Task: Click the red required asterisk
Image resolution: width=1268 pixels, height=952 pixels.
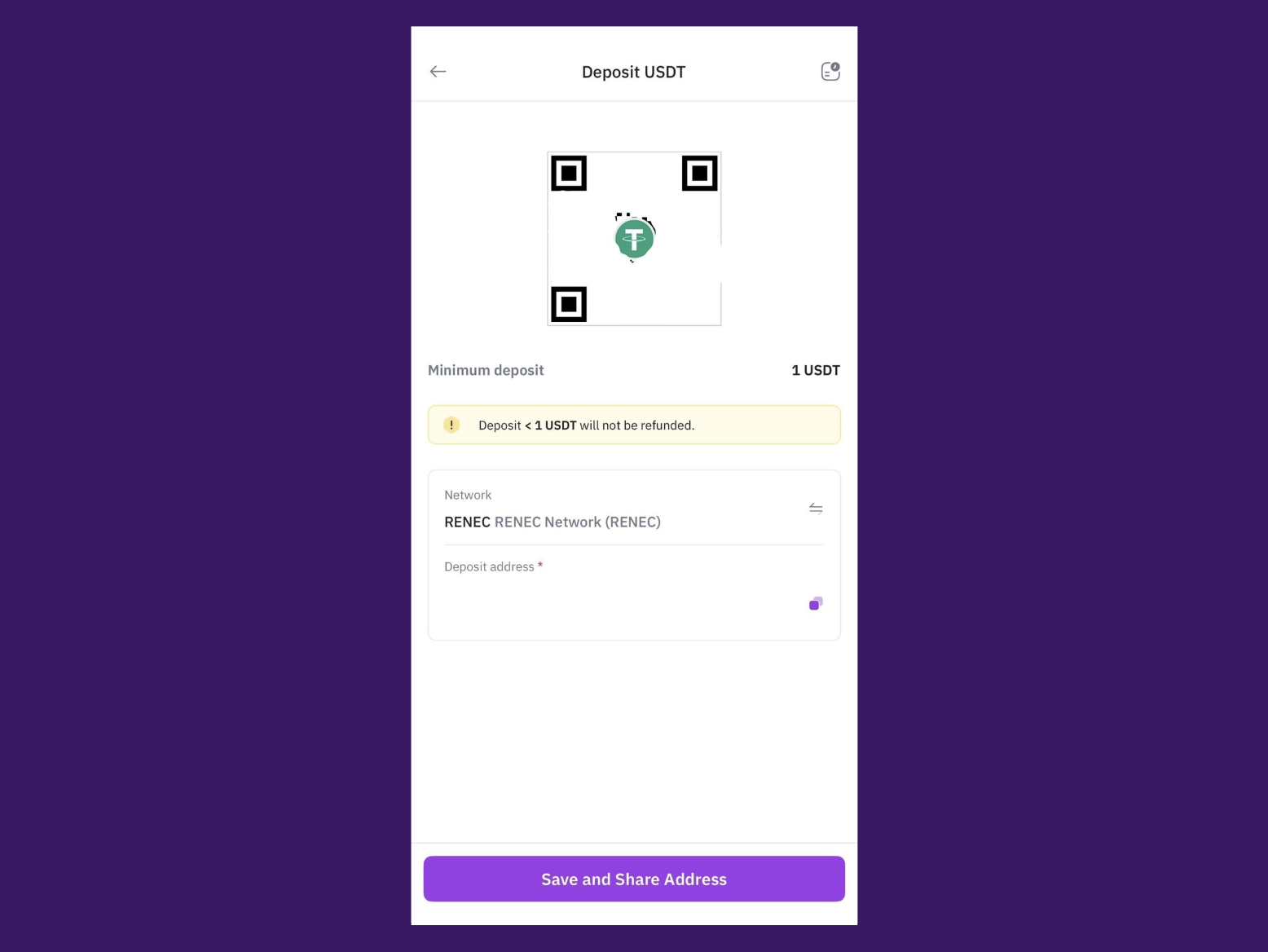Action: coord(539,565)
